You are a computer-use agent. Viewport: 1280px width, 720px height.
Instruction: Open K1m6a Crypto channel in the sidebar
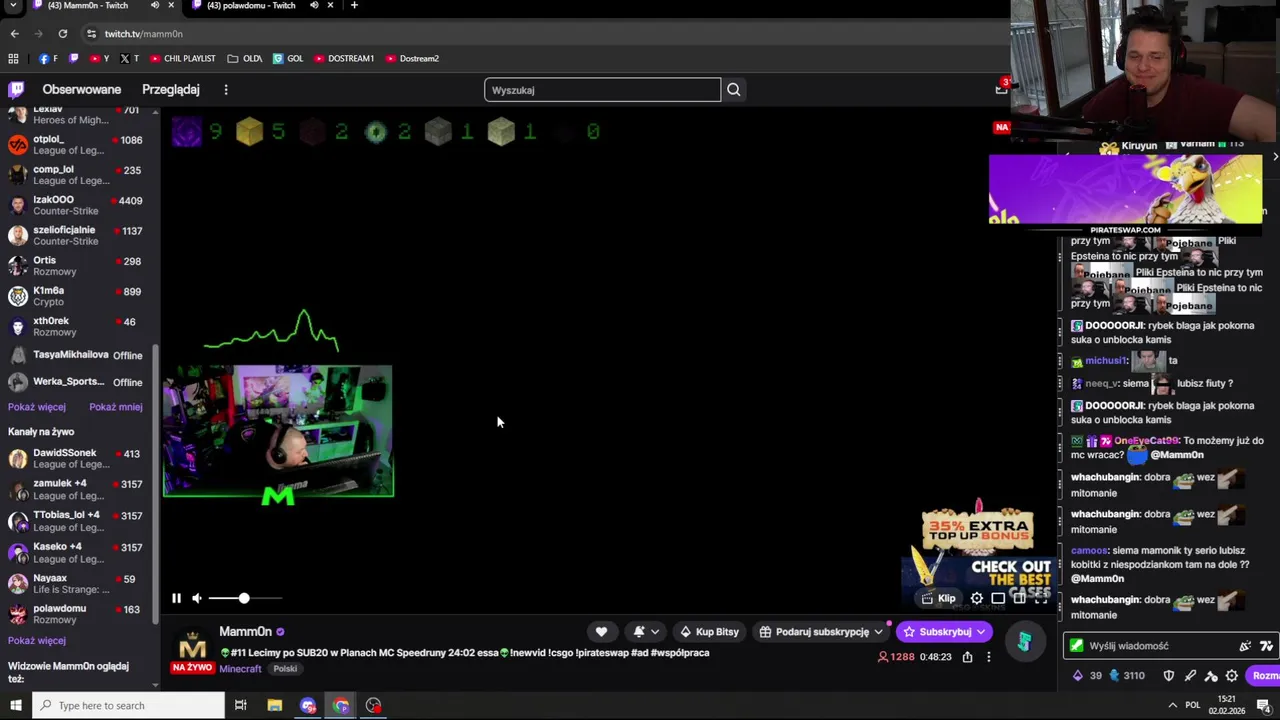tap(77, 296)
